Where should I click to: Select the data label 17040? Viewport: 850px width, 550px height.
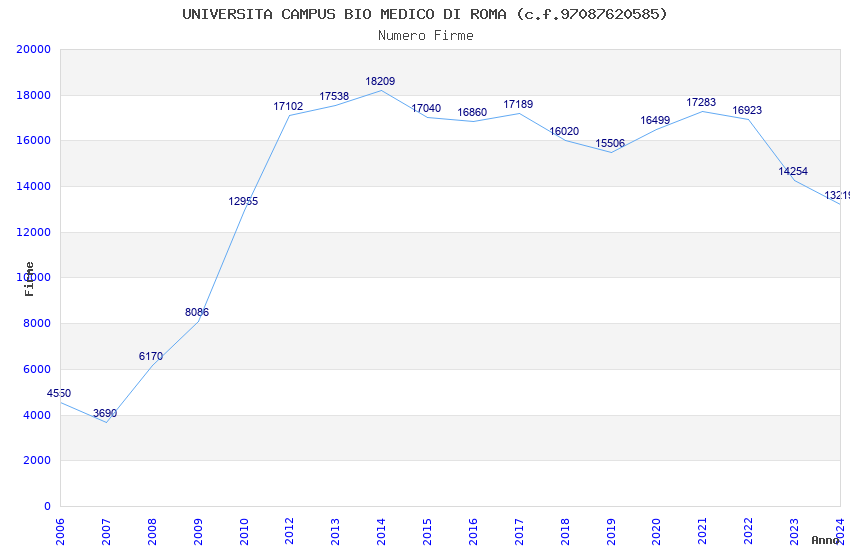pos(426,108)
